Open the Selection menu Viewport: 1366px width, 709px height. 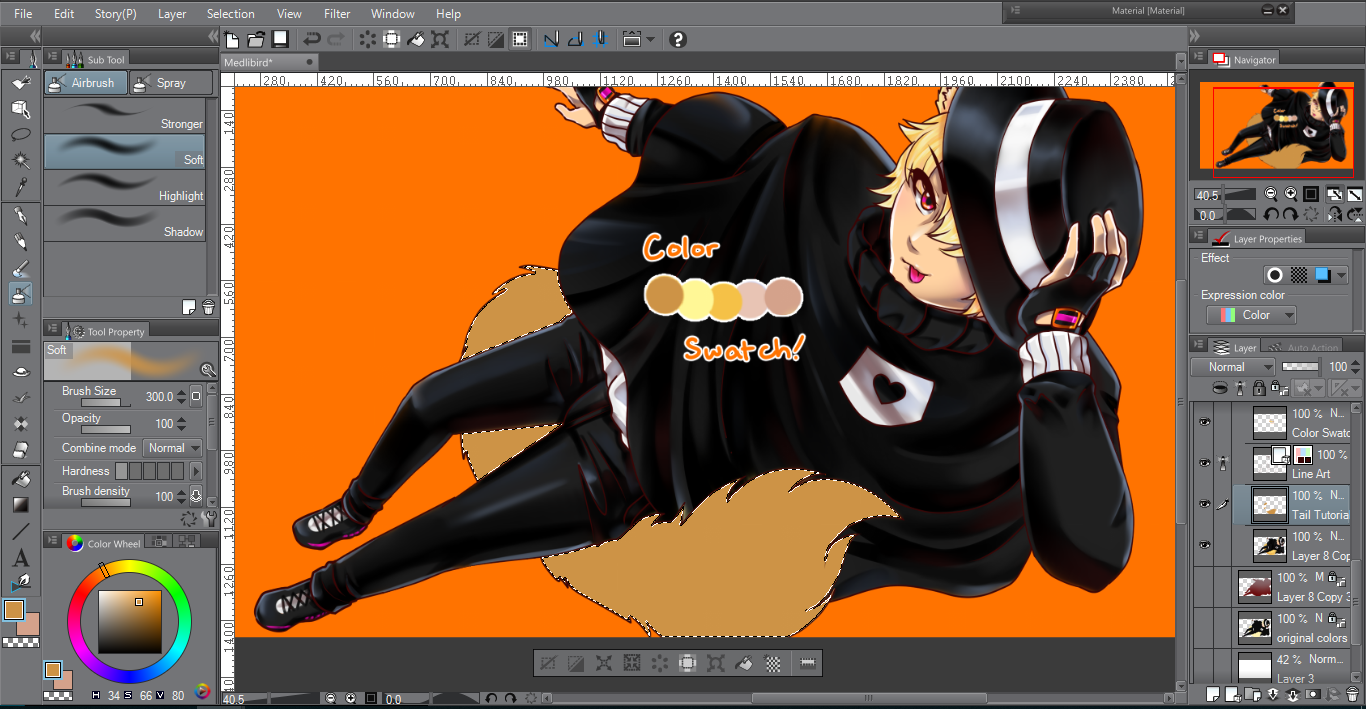(231, 14)
